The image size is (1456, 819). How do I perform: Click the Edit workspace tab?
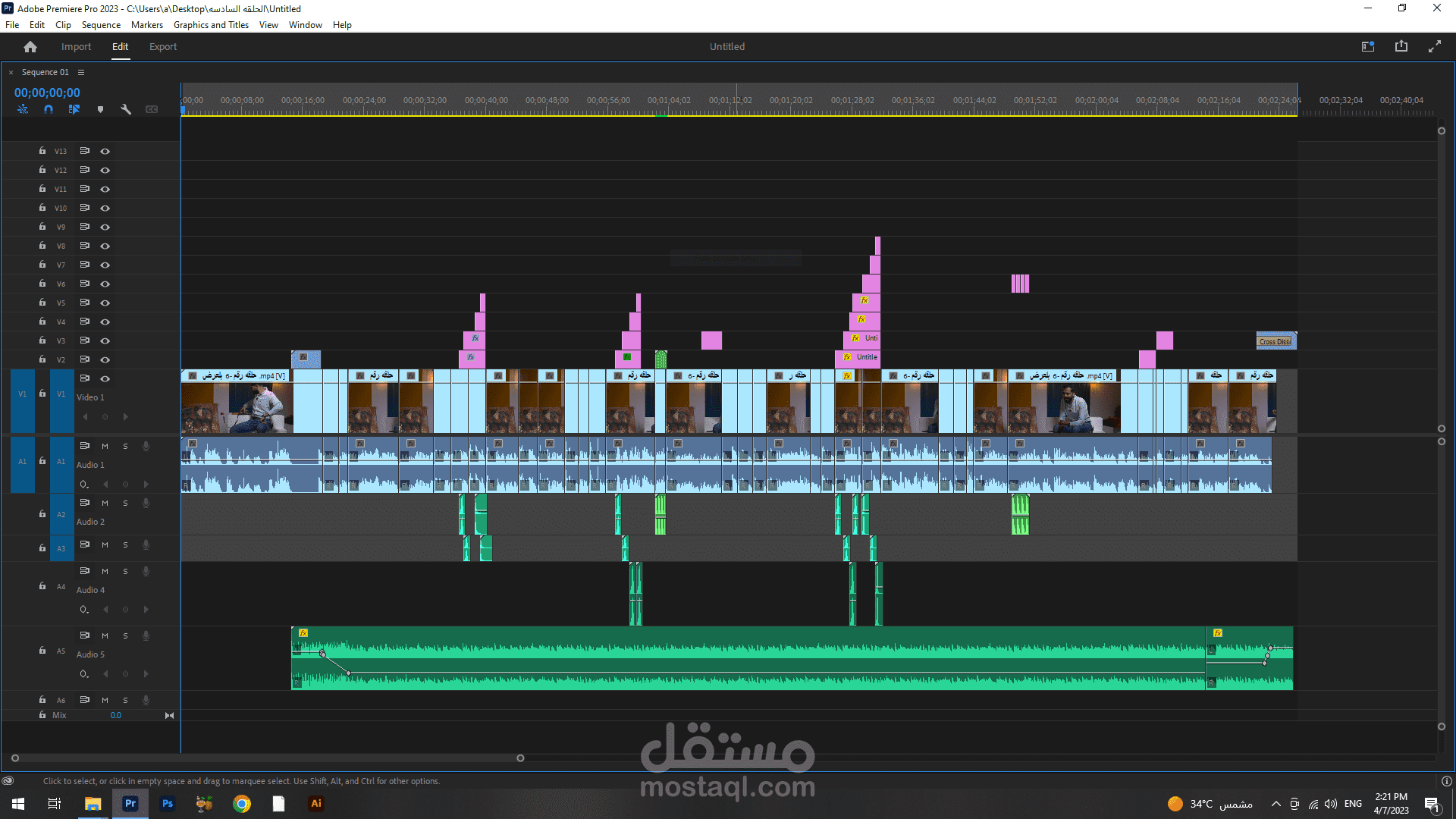[x=121, y=47]
